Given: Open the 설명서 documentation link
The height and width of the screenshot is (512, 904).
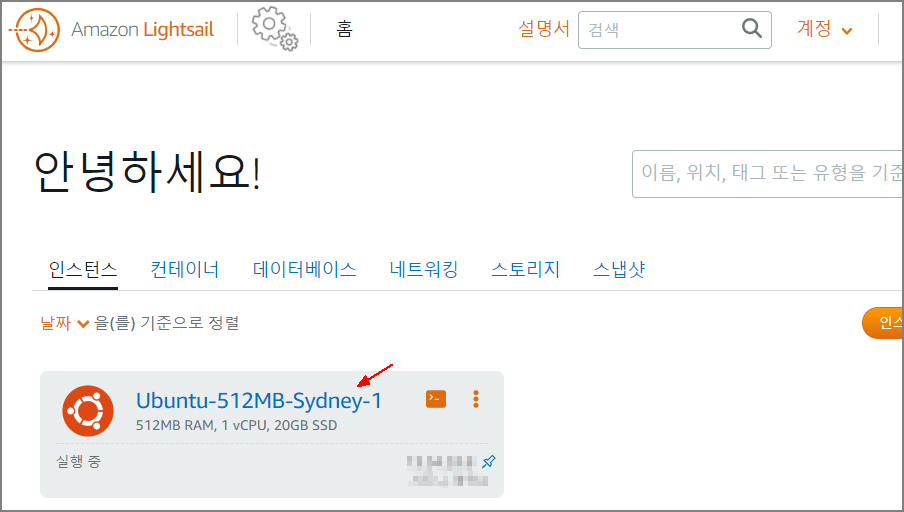Looking at the screenshot, I should click(544, 28).
